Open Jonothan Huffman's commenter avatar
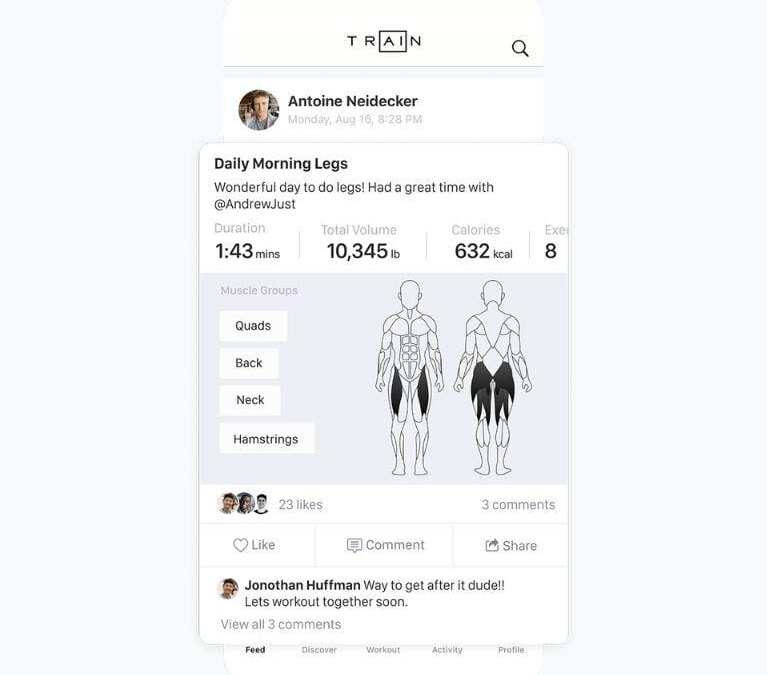 click(229, 588)
